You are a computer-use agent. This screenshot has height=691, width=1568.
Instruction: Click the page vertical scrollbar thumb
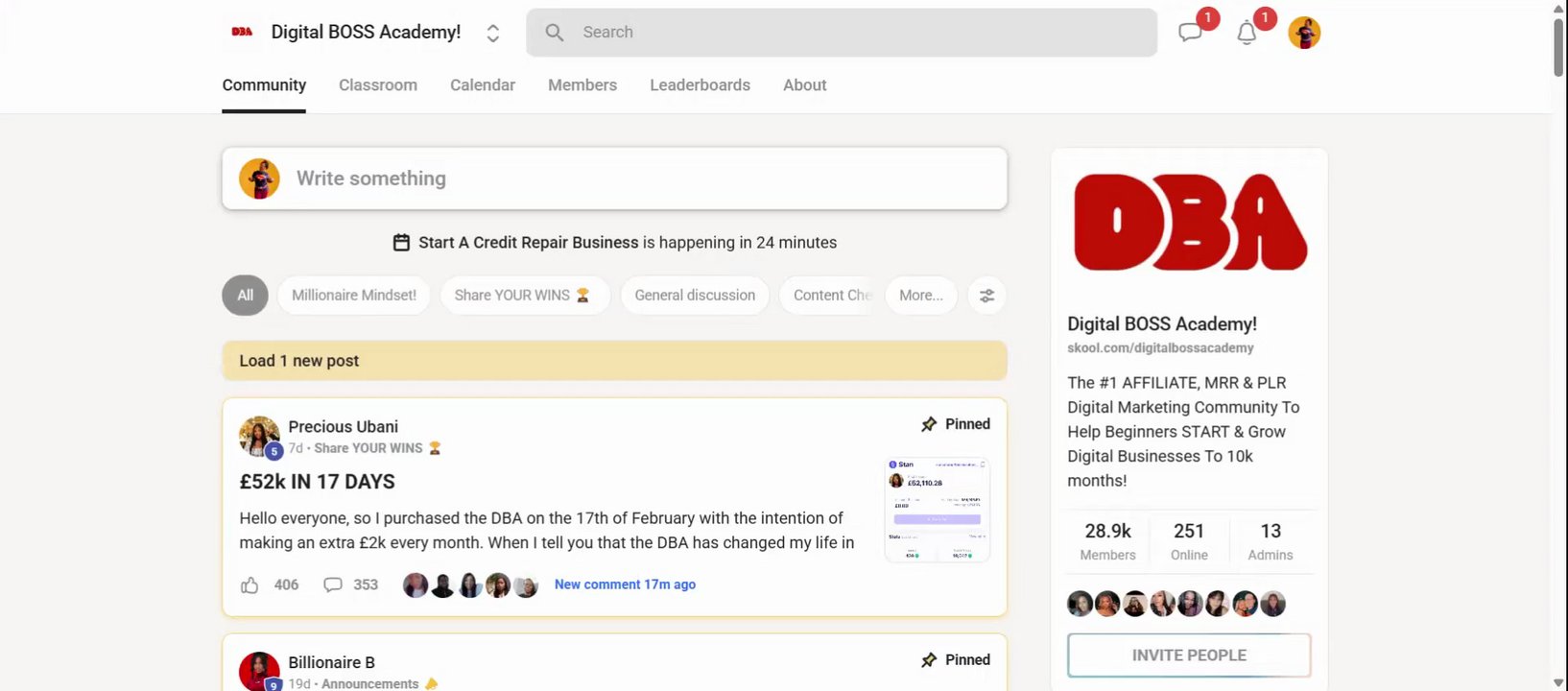(x=1558, y=46)
